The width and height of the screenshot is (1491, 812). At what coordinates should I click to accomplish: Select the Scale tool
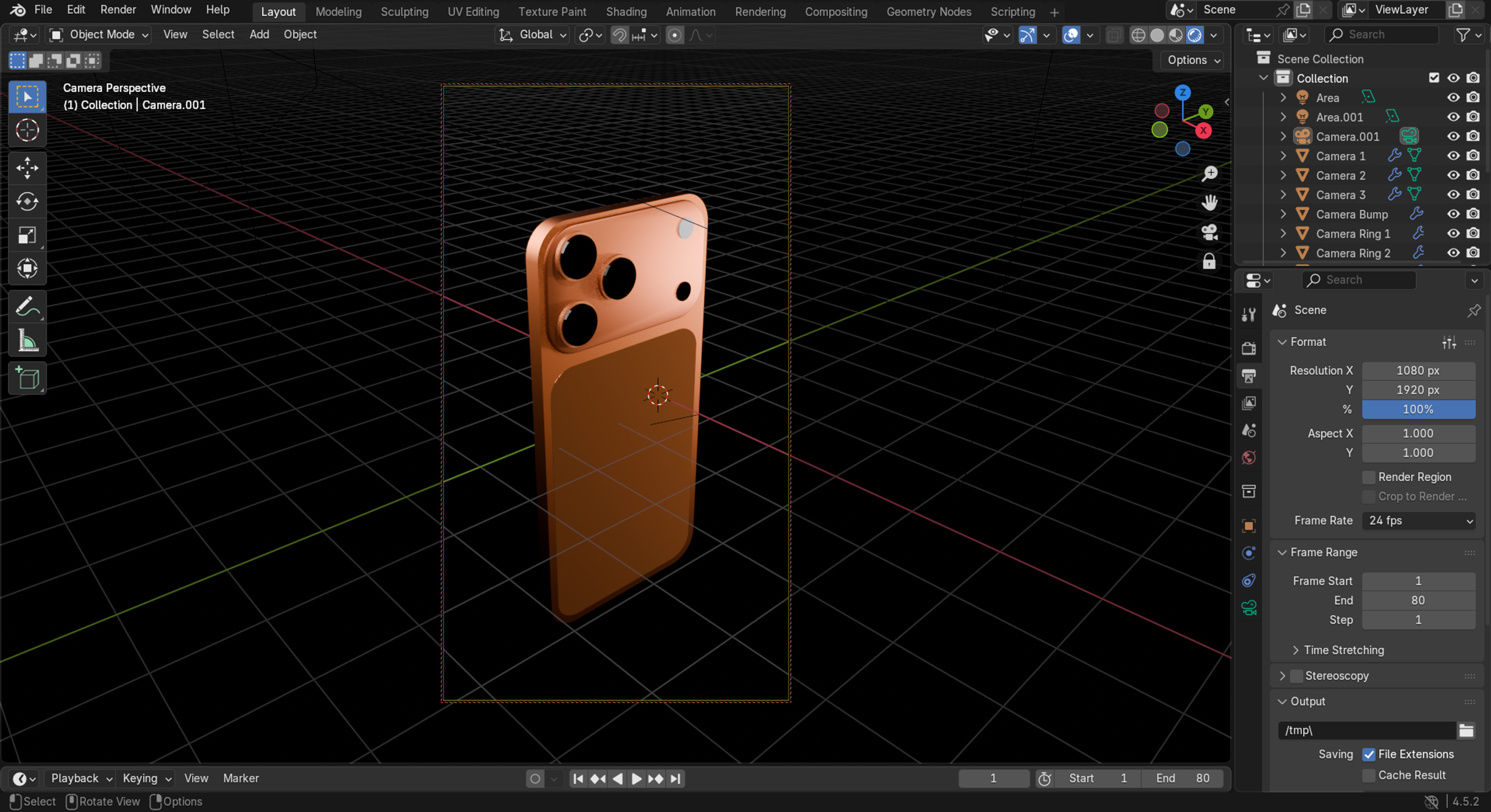pyautogui.click(x=27, y=235)
